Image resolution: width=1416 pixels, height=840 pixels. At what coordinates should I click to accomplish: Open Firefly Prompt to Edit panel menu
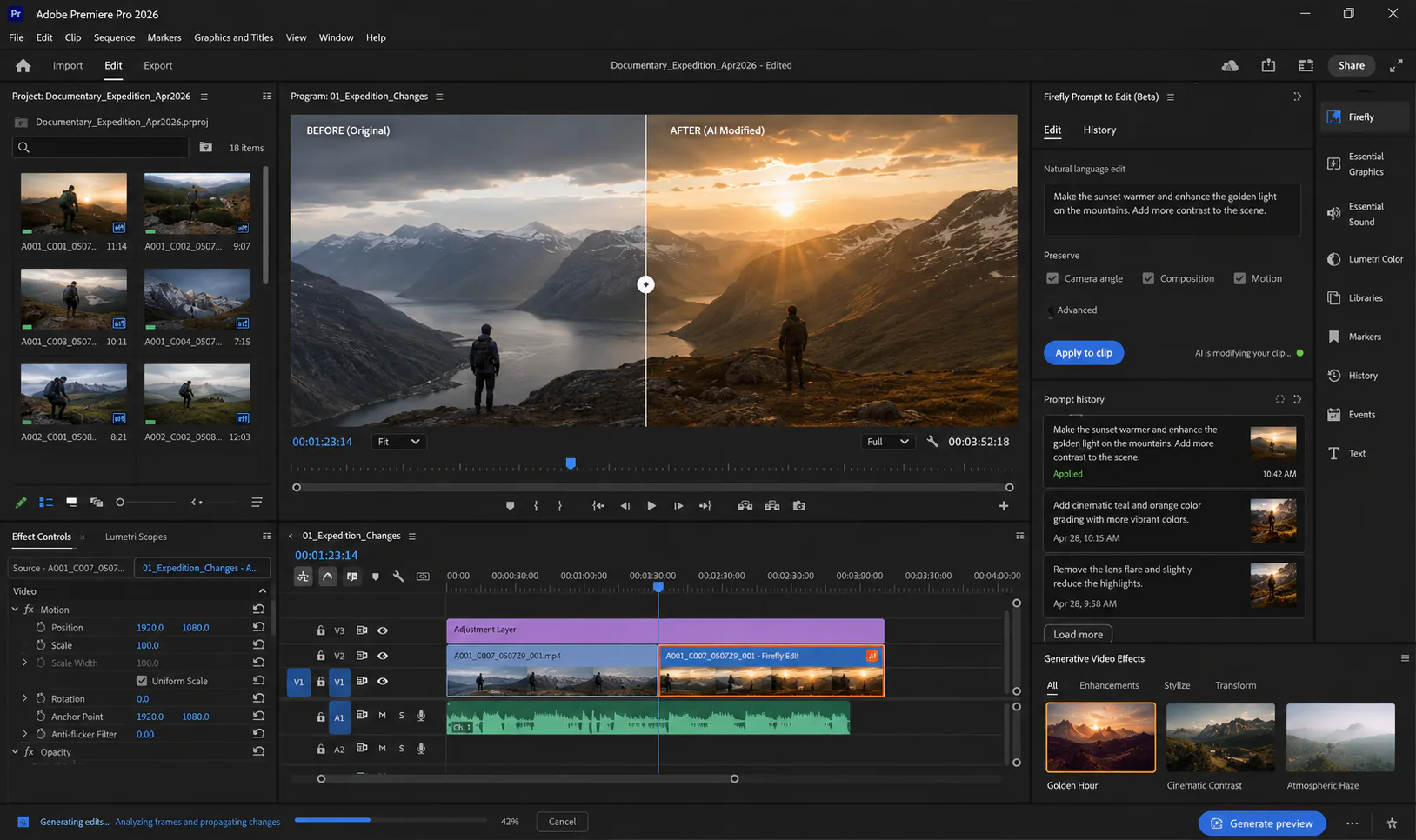tap(1171, 97)
